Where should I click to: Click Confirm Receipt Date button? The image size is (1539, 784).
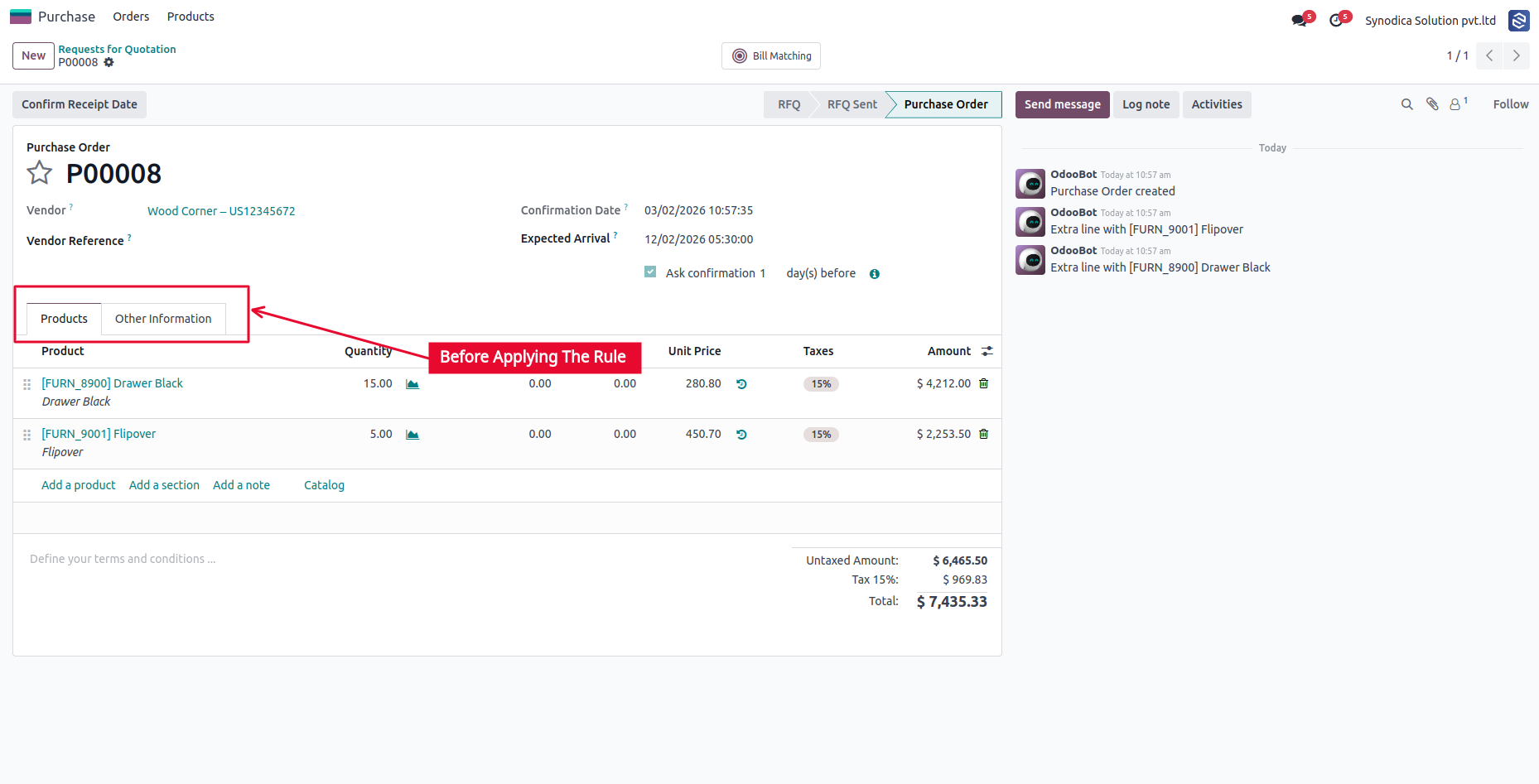(x=80, y=104)
